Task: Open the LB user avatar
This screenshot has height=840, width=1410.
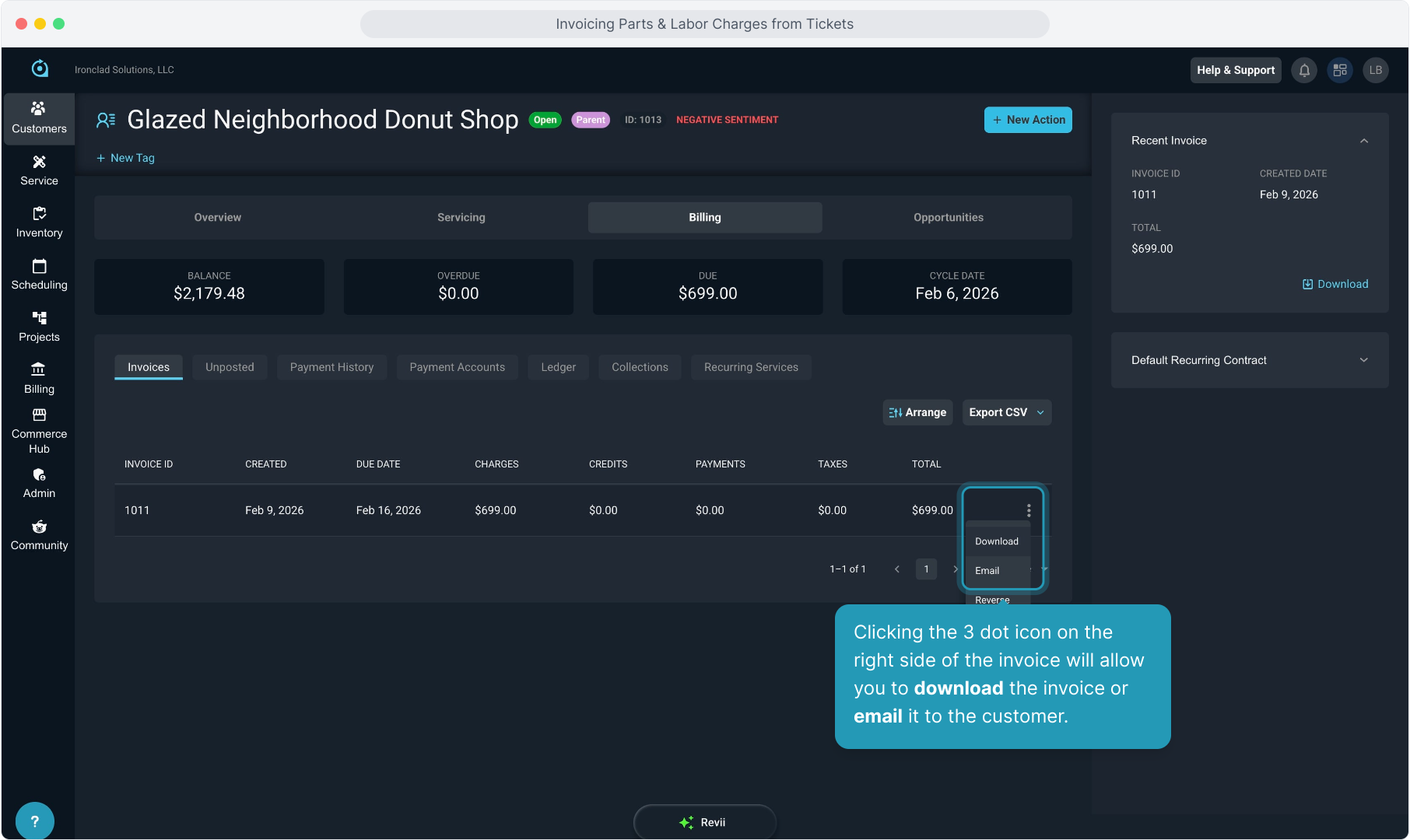Action: (1375, 70)
